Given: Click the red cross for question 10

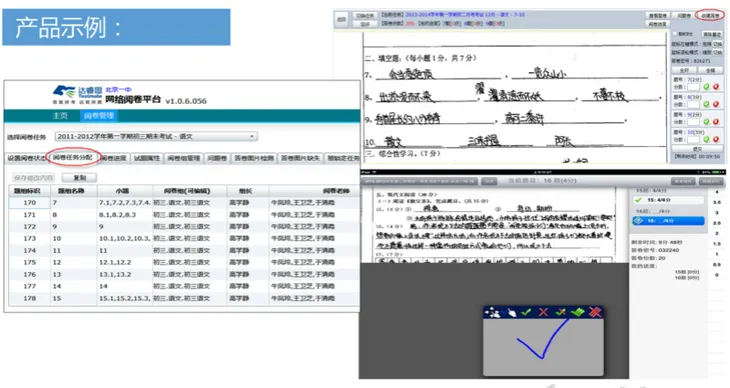Looking at the screenshot, I should pyautogui.click(x=716, y=139).
